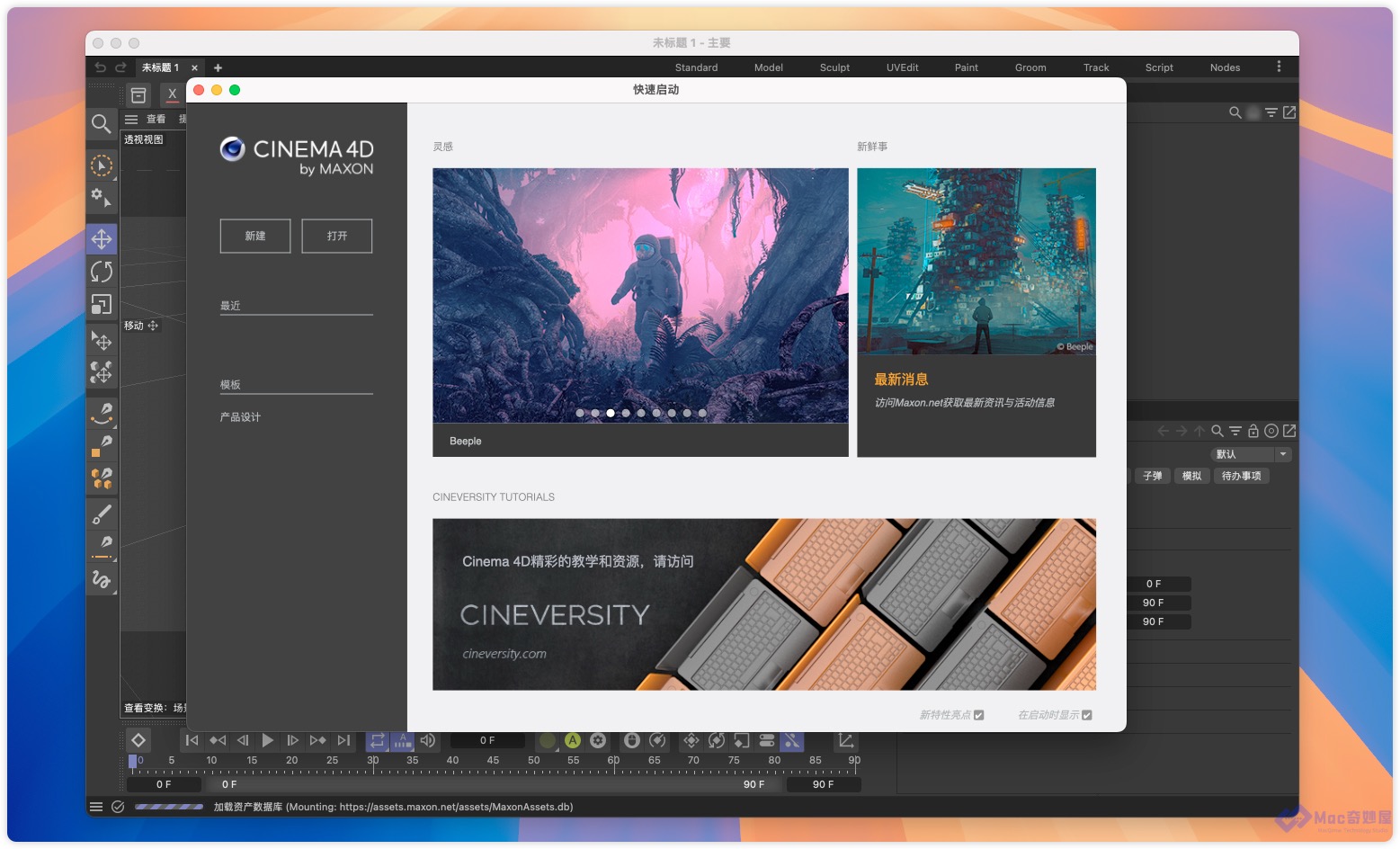Go to end of timeline
This screenshot has height=849, width=1400.
pos(343,740)
